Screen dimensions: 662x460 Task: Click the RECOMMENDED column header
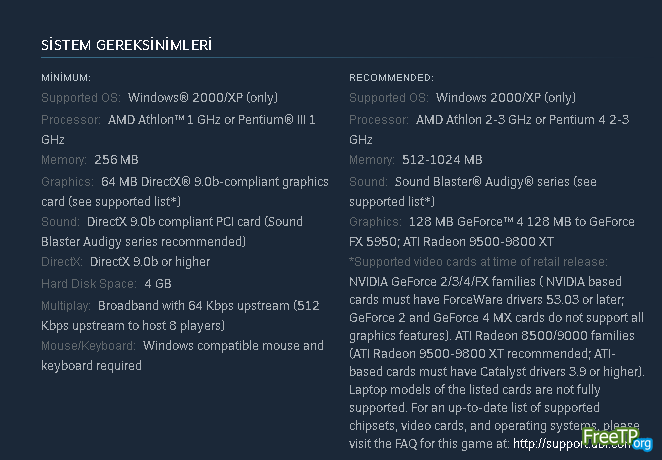click(391, 77)
